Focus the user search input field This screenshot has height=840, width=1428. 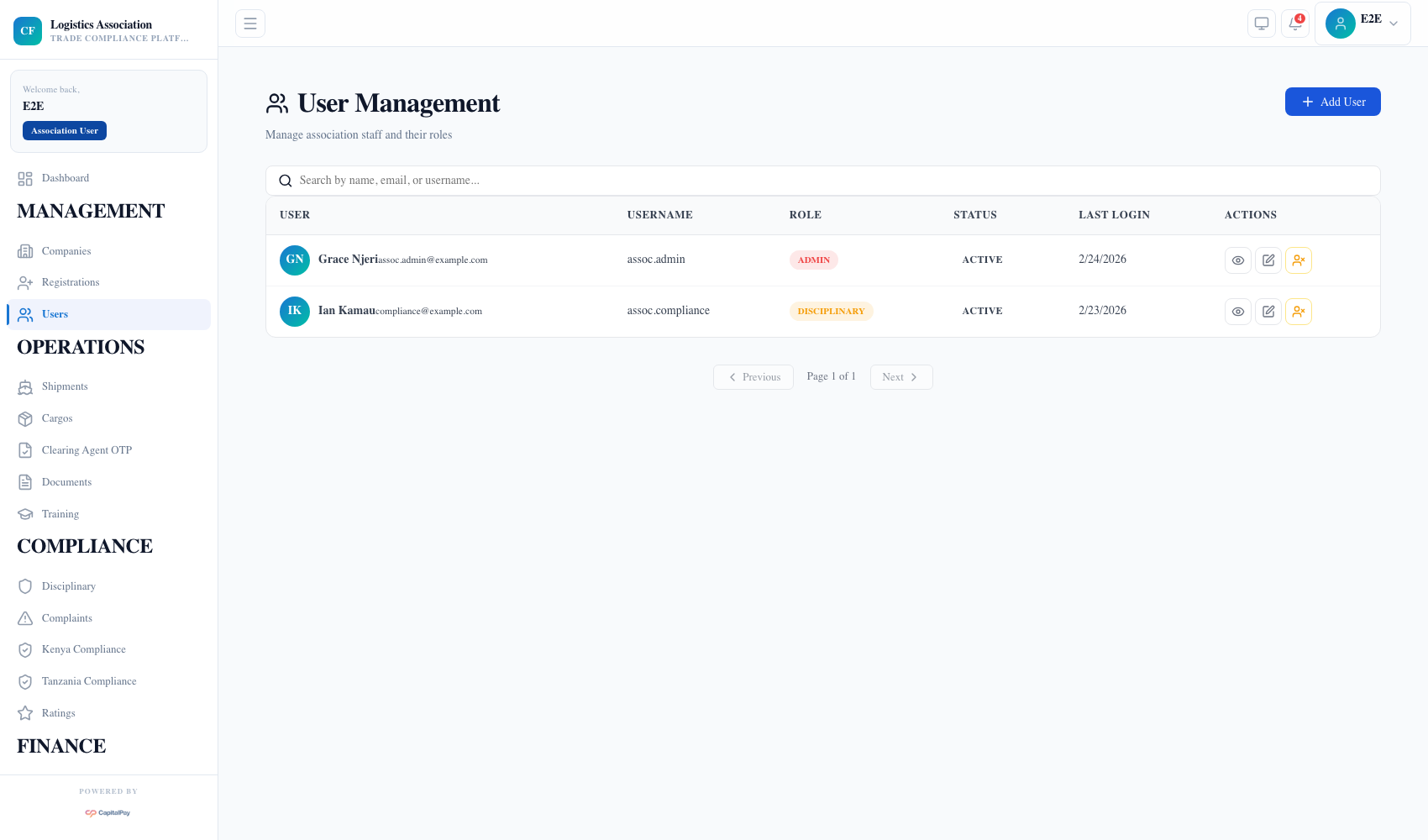823,181
